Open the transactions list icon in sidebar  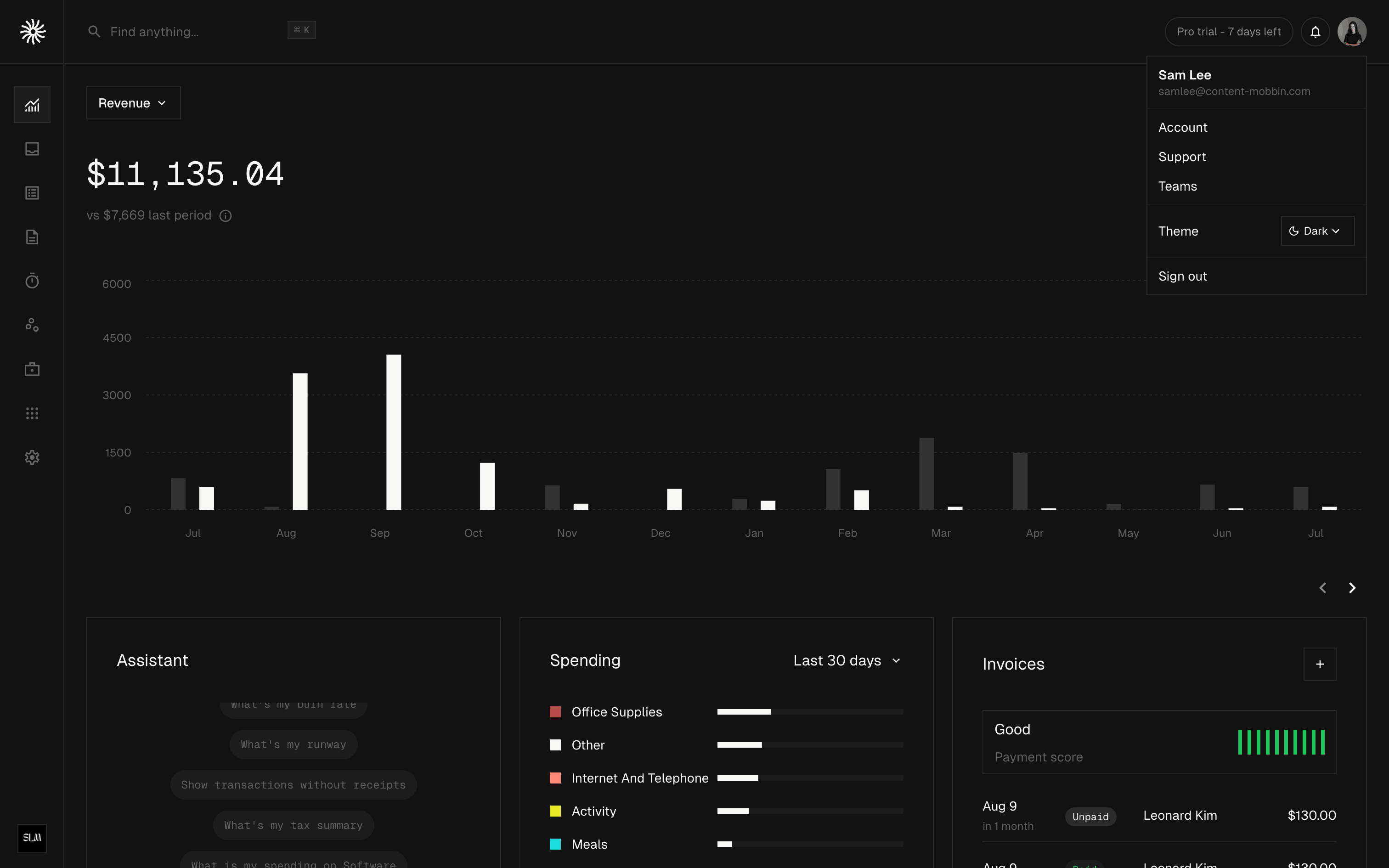(32, 193)
